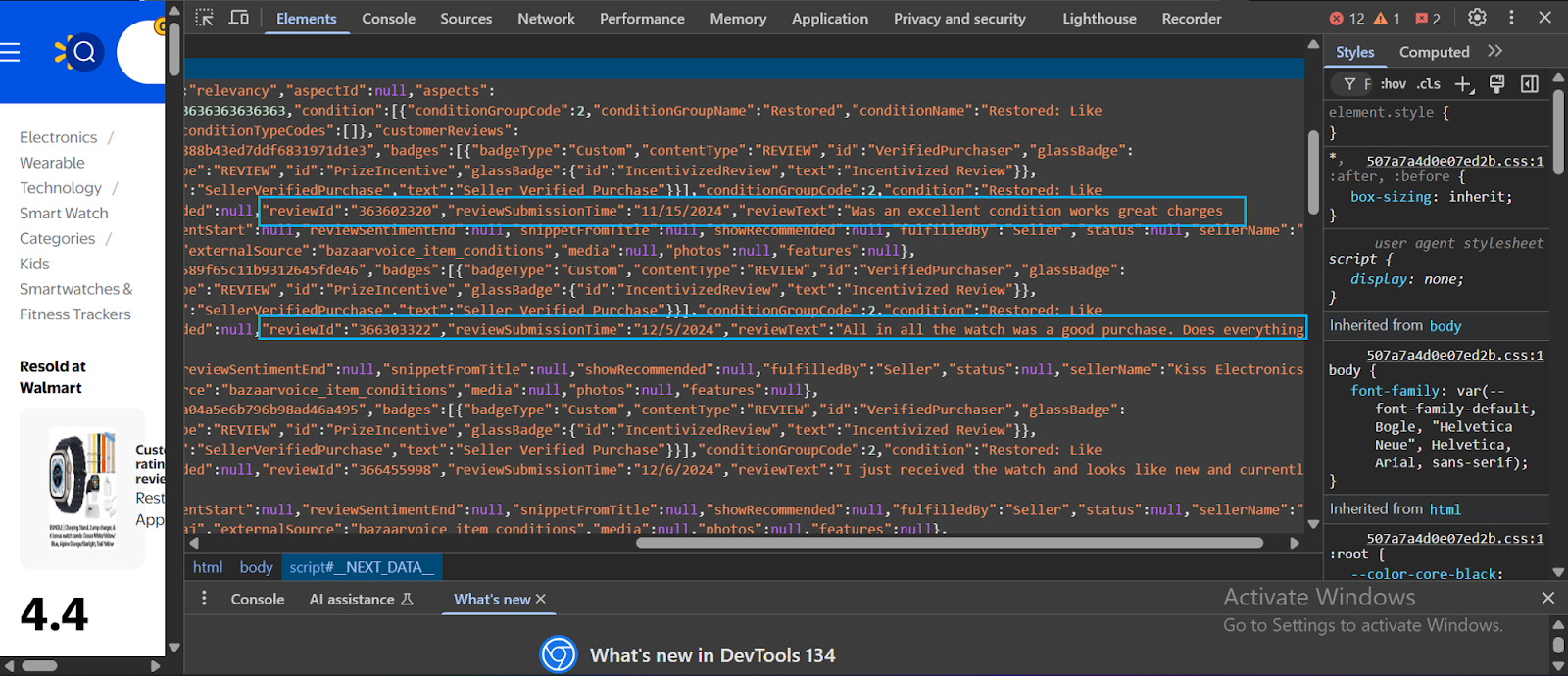
Task: Open the Walmart hamburger menu
Action: (10, 52)
